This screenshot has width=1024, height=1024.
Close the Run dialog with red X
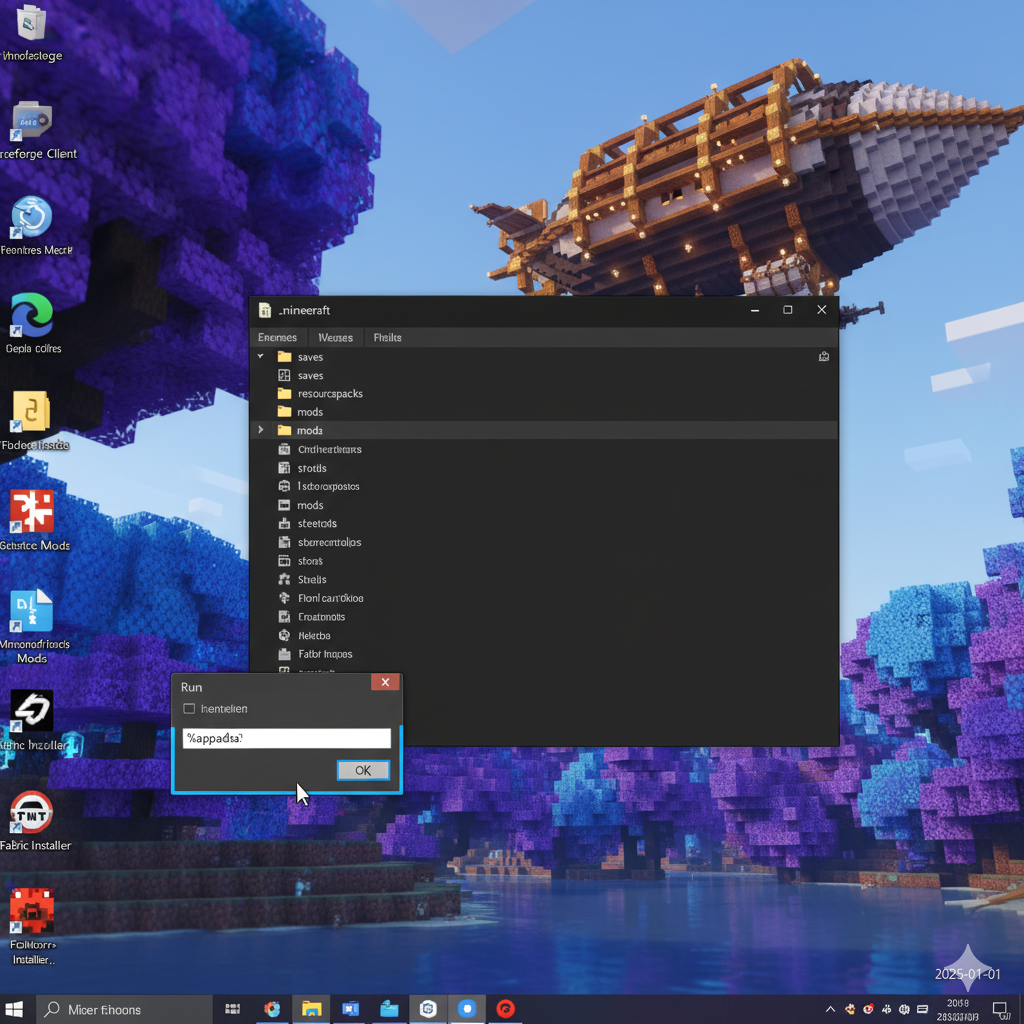click(x=385, y=683)
